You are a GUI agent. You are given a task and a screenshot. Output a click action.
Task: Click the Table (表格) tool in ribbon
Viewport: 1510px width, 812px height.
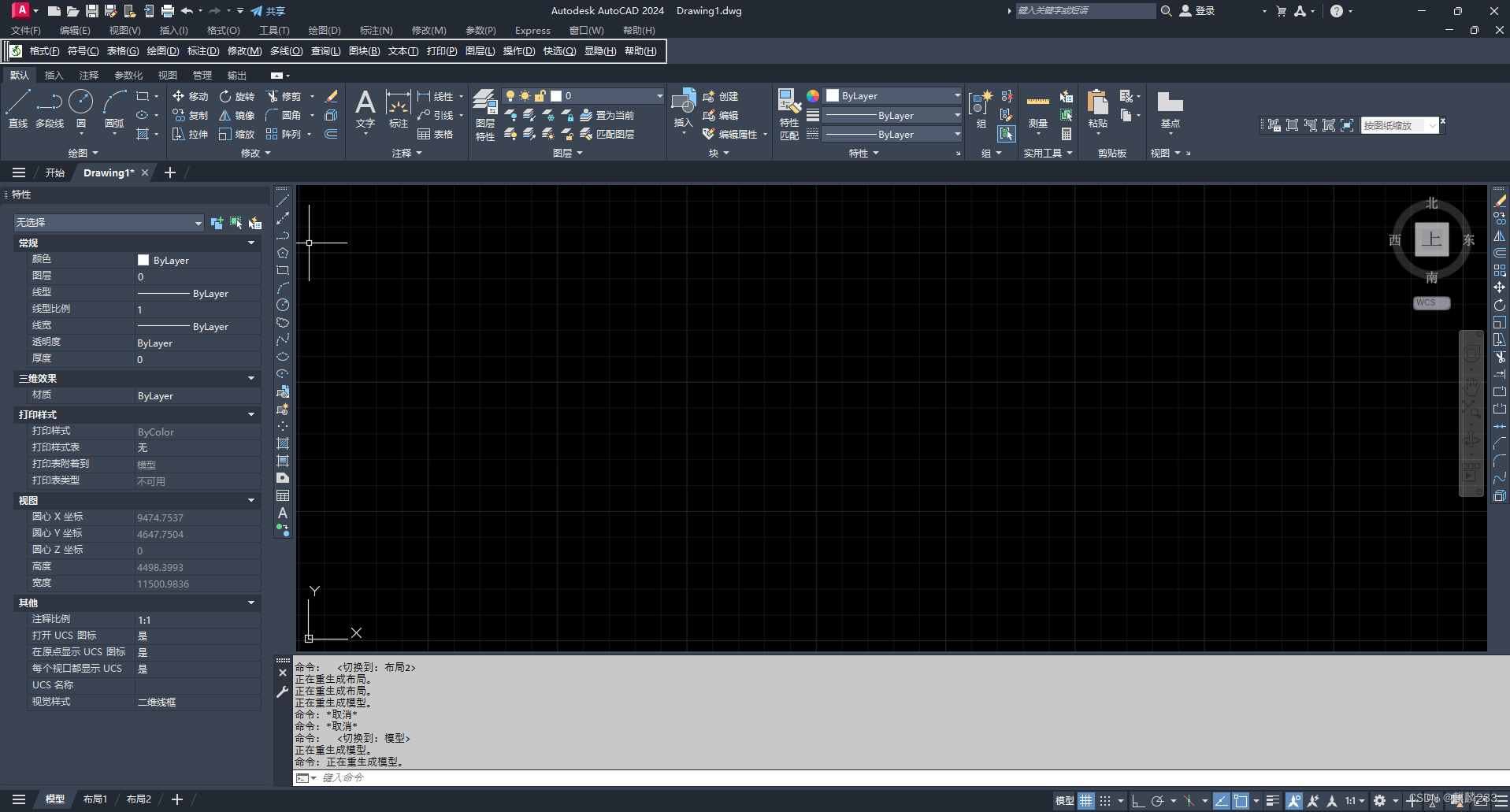(x=435, y=134)
